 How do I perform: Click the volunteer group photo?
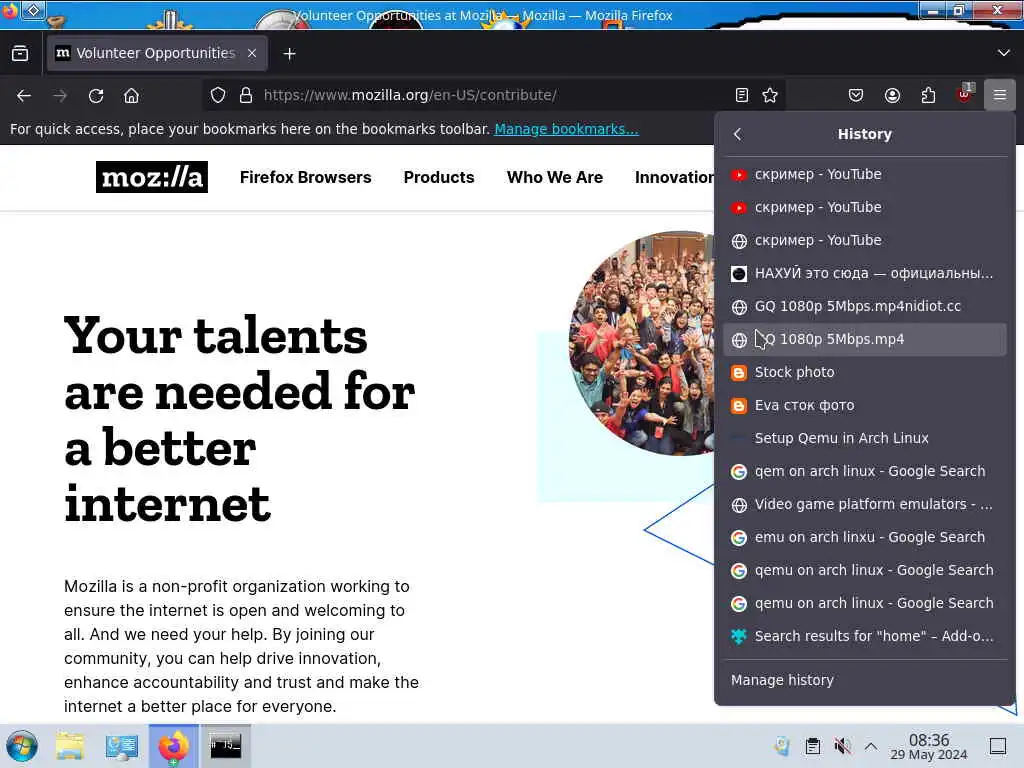tap(643, 343)
